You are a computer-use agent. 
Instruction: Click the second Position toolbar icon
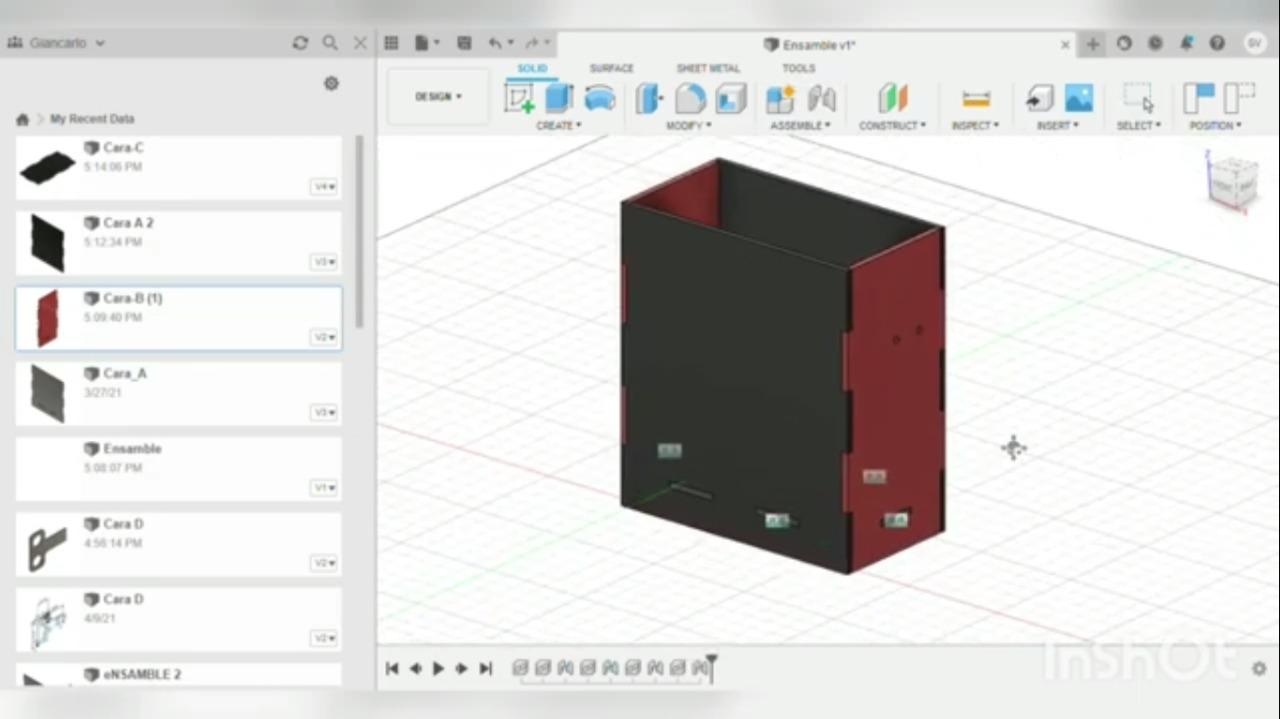coord(1239,98)
